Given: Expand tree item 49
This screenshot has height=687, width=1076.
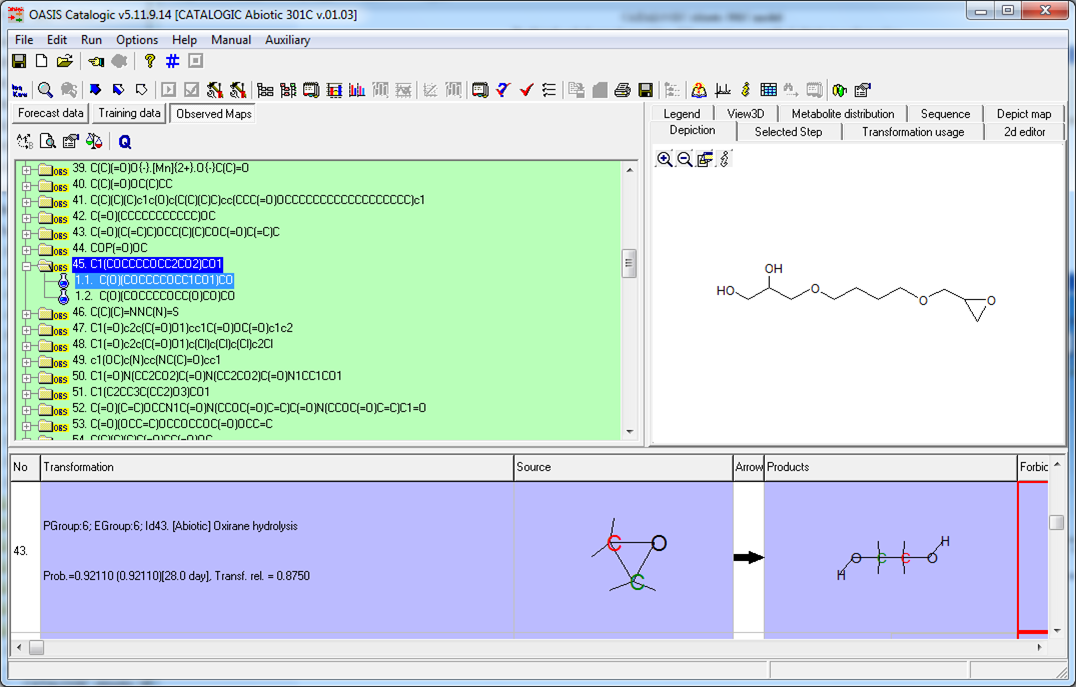Looking at the screenshot, I should point(26,362).
